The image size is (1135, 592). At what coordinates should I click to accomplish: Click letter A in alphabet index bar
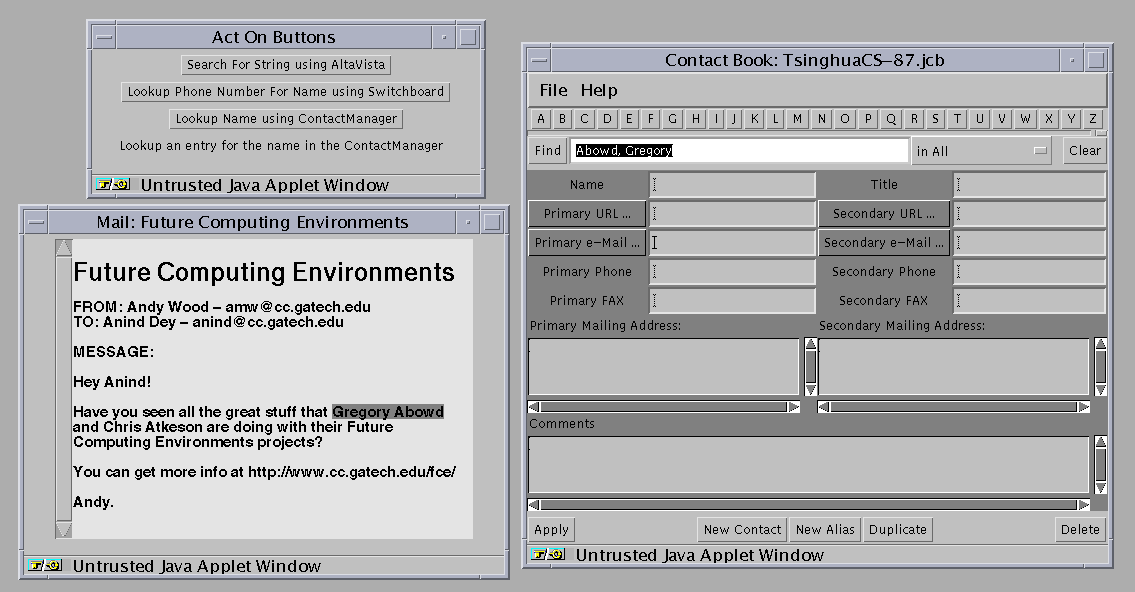point(541,119)
